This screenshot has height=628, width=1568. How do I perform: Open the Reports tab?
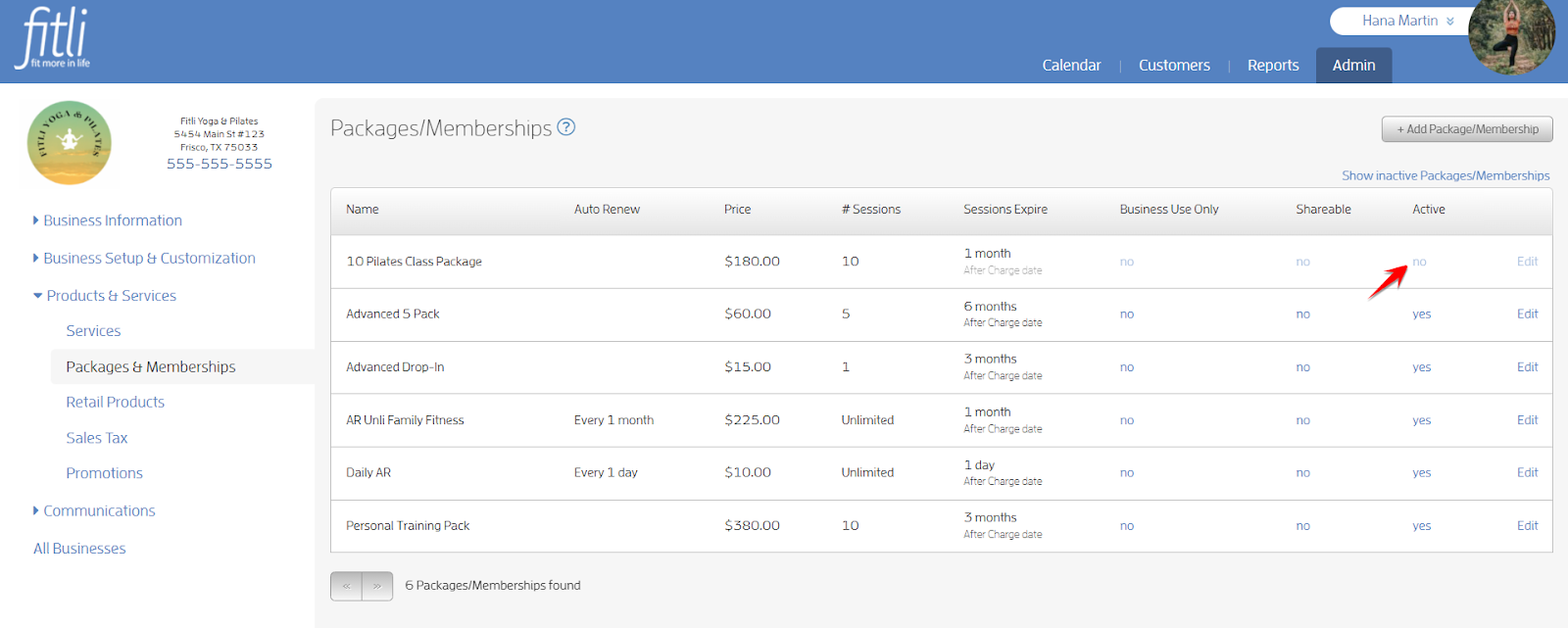(x=1273, y=66)
